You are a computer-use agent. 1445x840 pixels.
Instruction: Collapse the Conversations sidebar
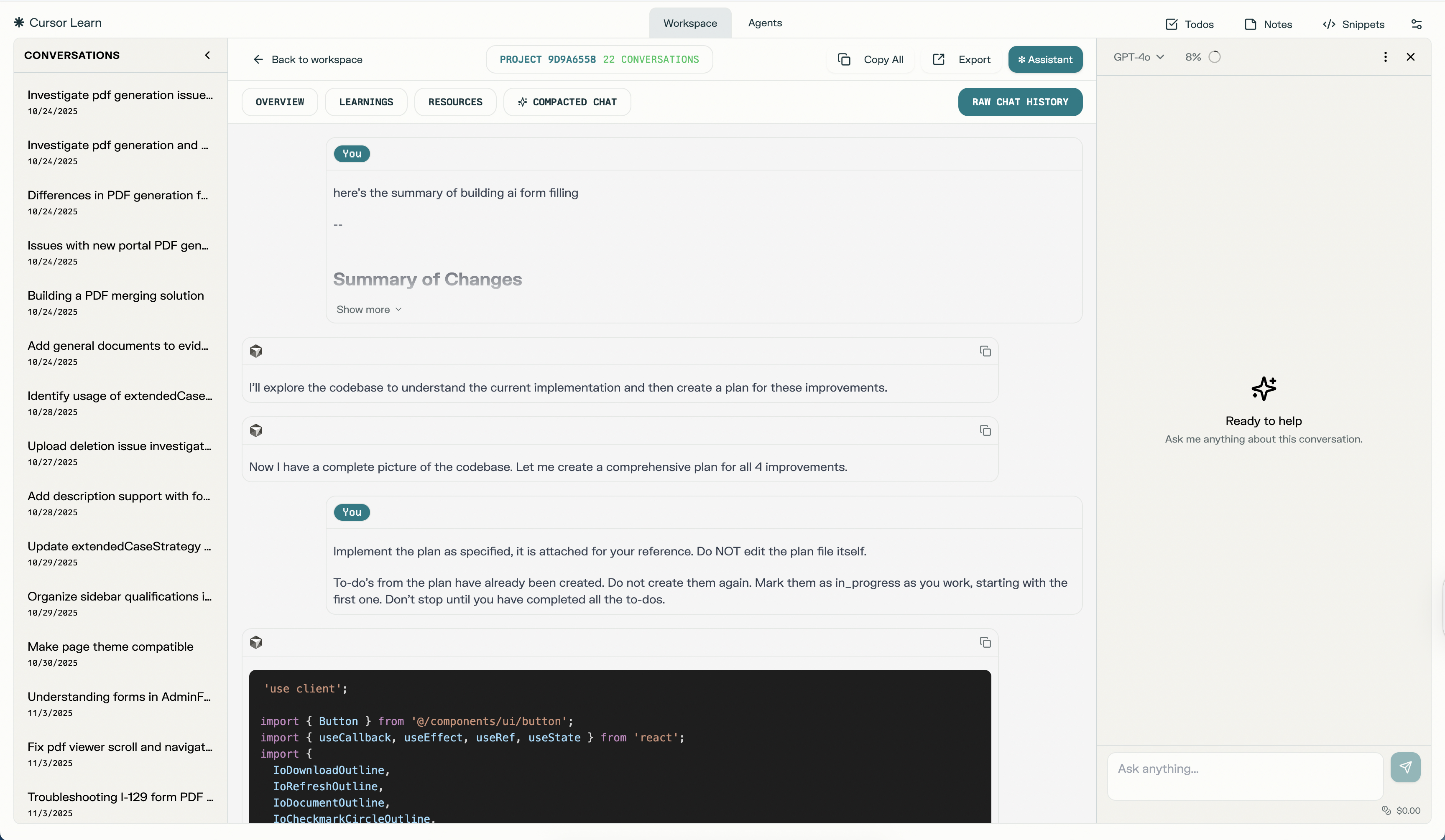pos(207,55)
